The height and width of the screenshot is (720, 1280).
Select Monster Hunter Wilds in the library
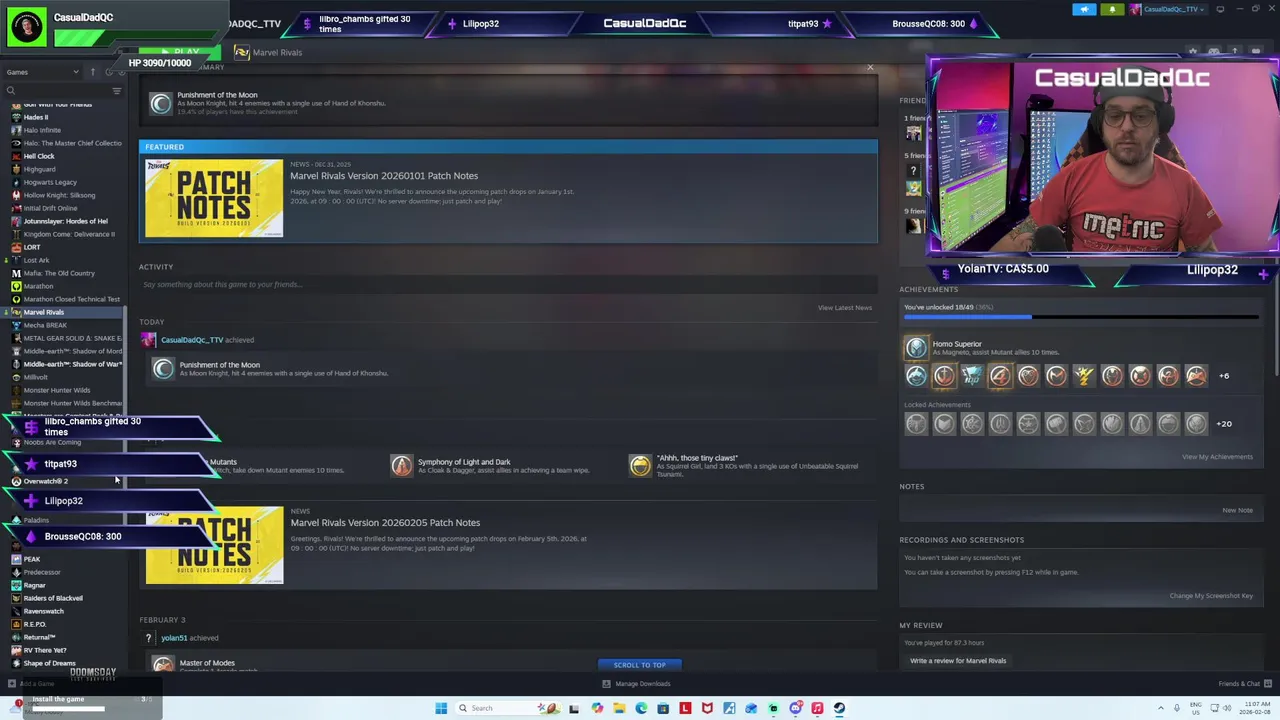(56, 390)
